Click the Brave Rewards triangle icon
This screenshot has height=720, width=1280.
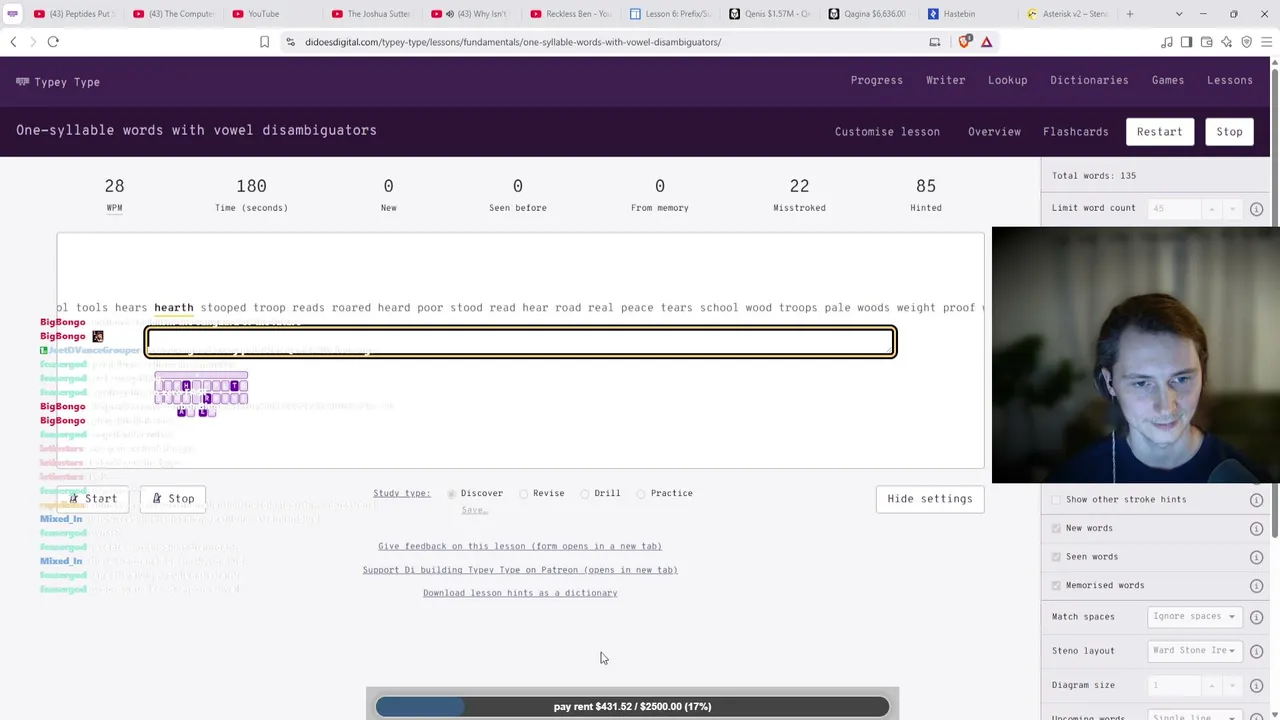[x=986, y=42]
